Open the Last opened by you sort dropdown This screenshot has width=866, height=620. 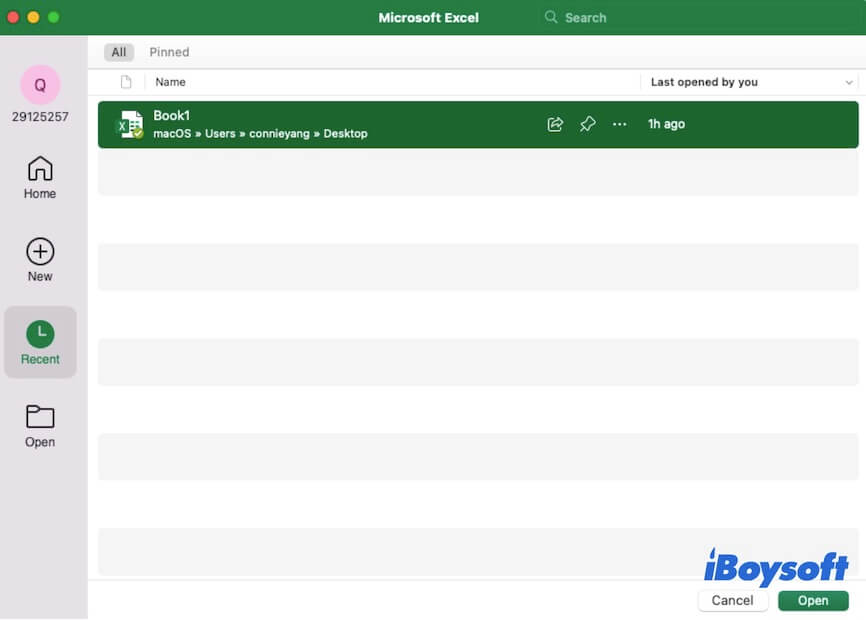click(x=703, y=81)
